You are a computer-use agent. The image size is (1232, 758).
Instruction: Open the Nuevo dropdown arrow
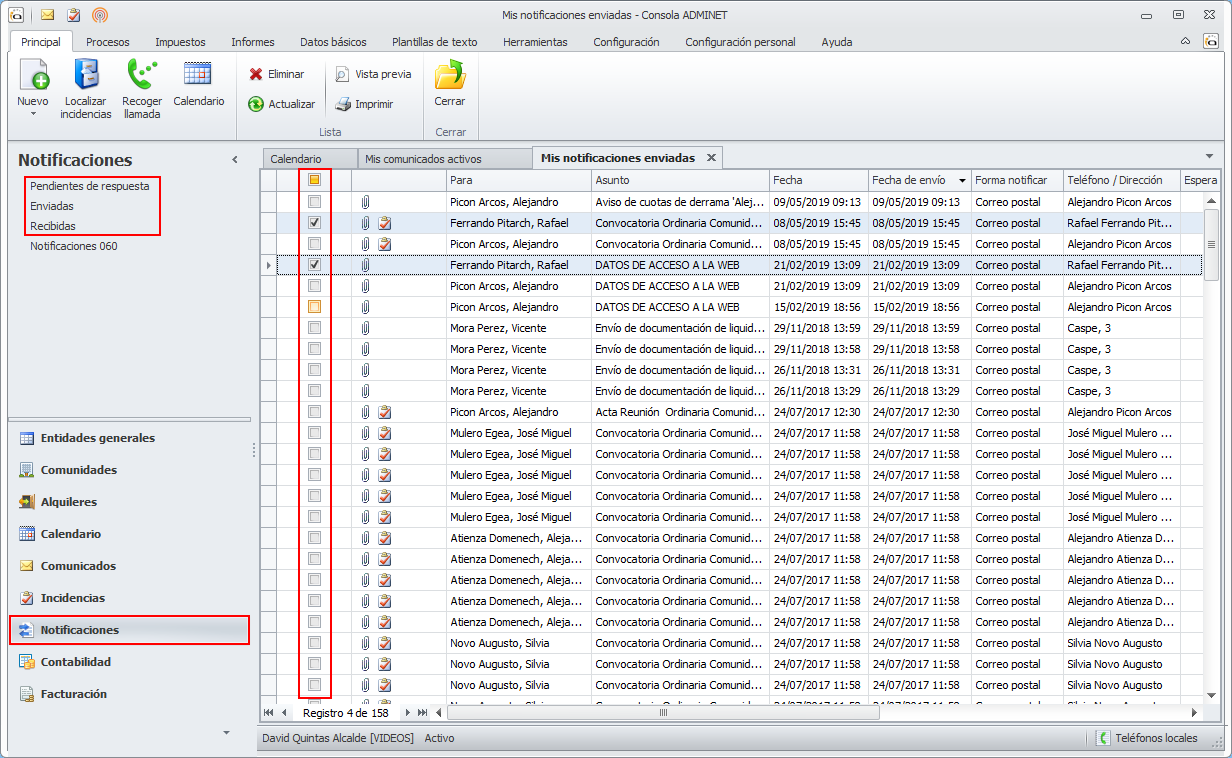tap(33, 114)
